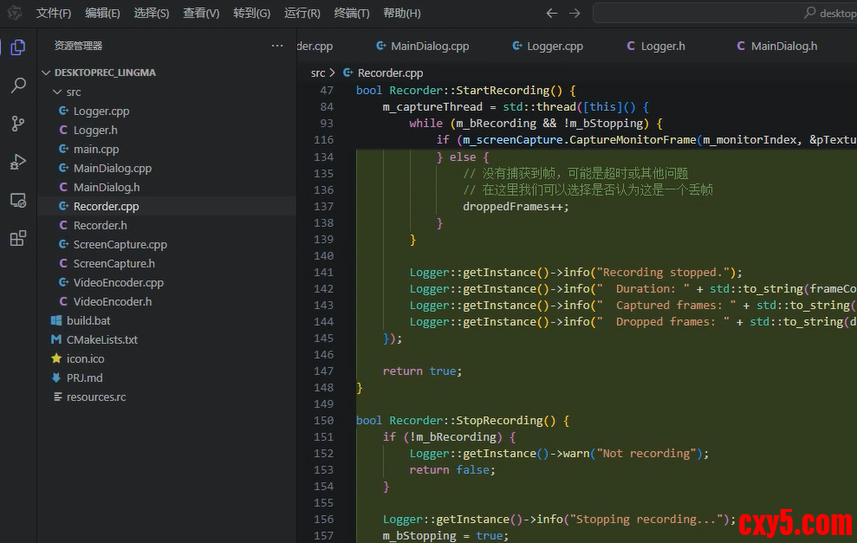
Task: Open the Source Control view icon
Action: tap(18, 124)
